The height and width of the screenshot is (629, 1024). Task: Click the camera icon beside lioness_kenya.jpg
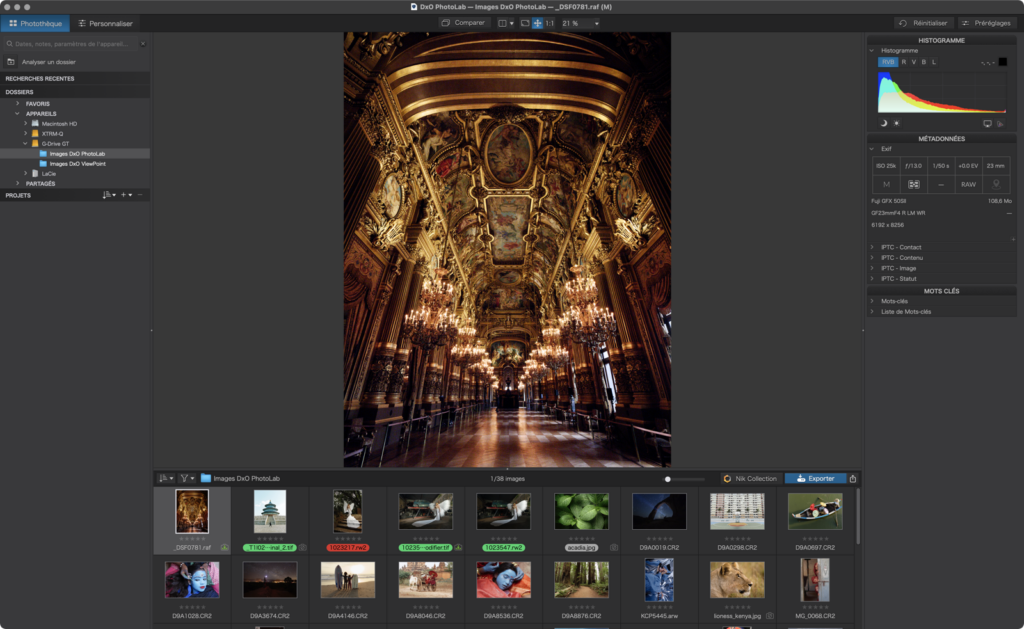770,616
